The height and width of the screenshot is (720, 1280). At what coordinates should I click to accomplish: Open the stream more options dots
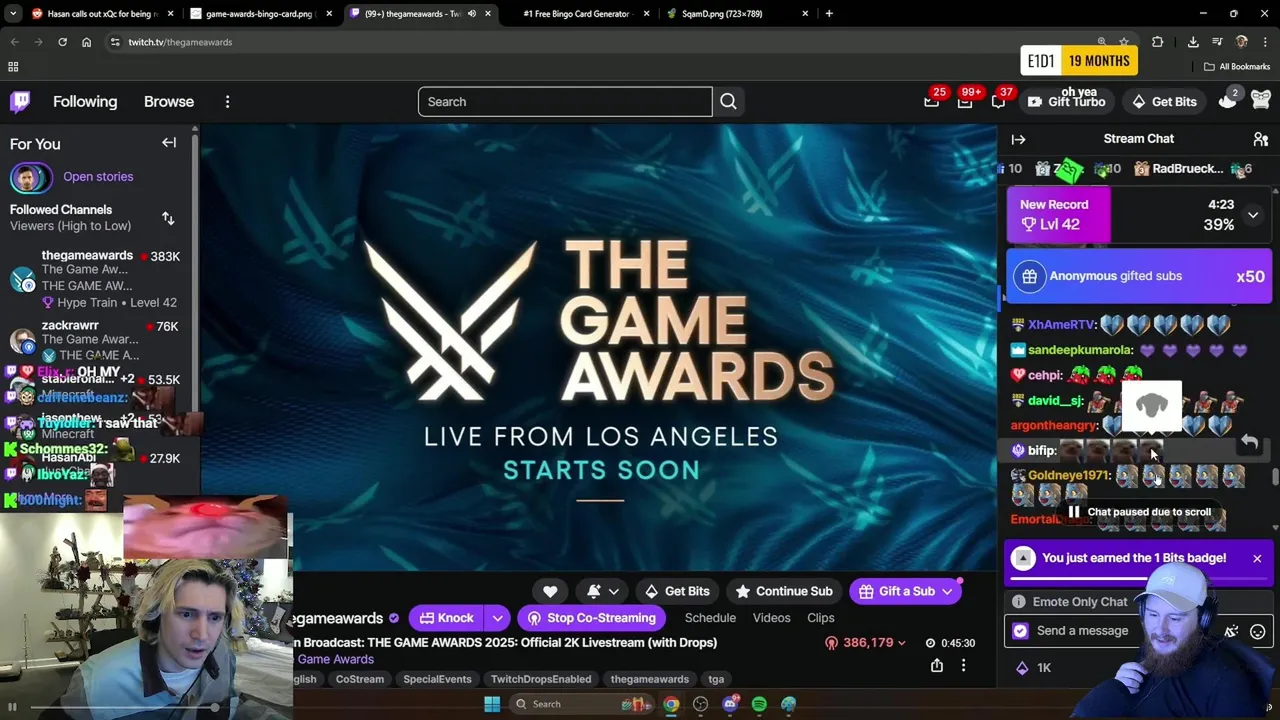point(964,666)
